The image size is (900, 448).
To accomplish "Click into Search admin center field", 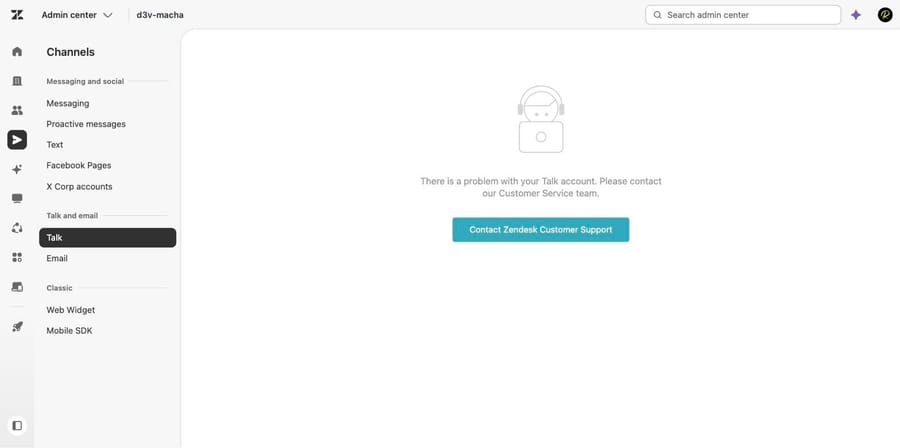I will [x=743, y=15].
